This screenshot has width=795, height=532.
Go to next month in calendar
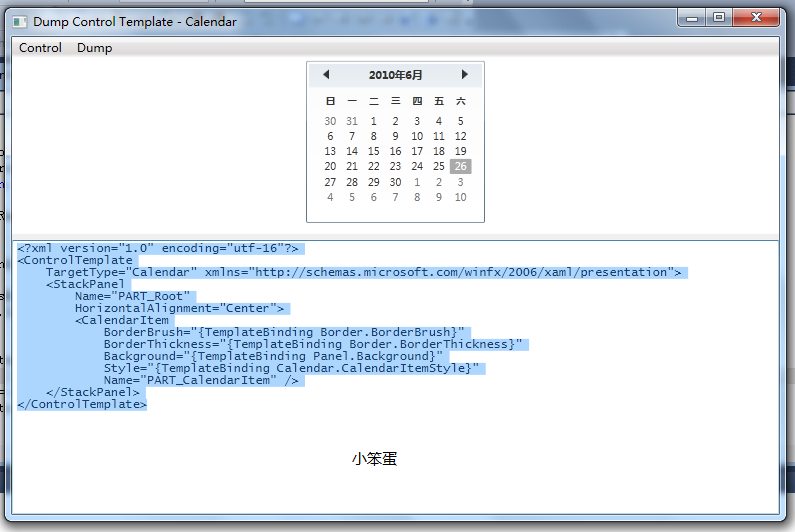[464, 75]
